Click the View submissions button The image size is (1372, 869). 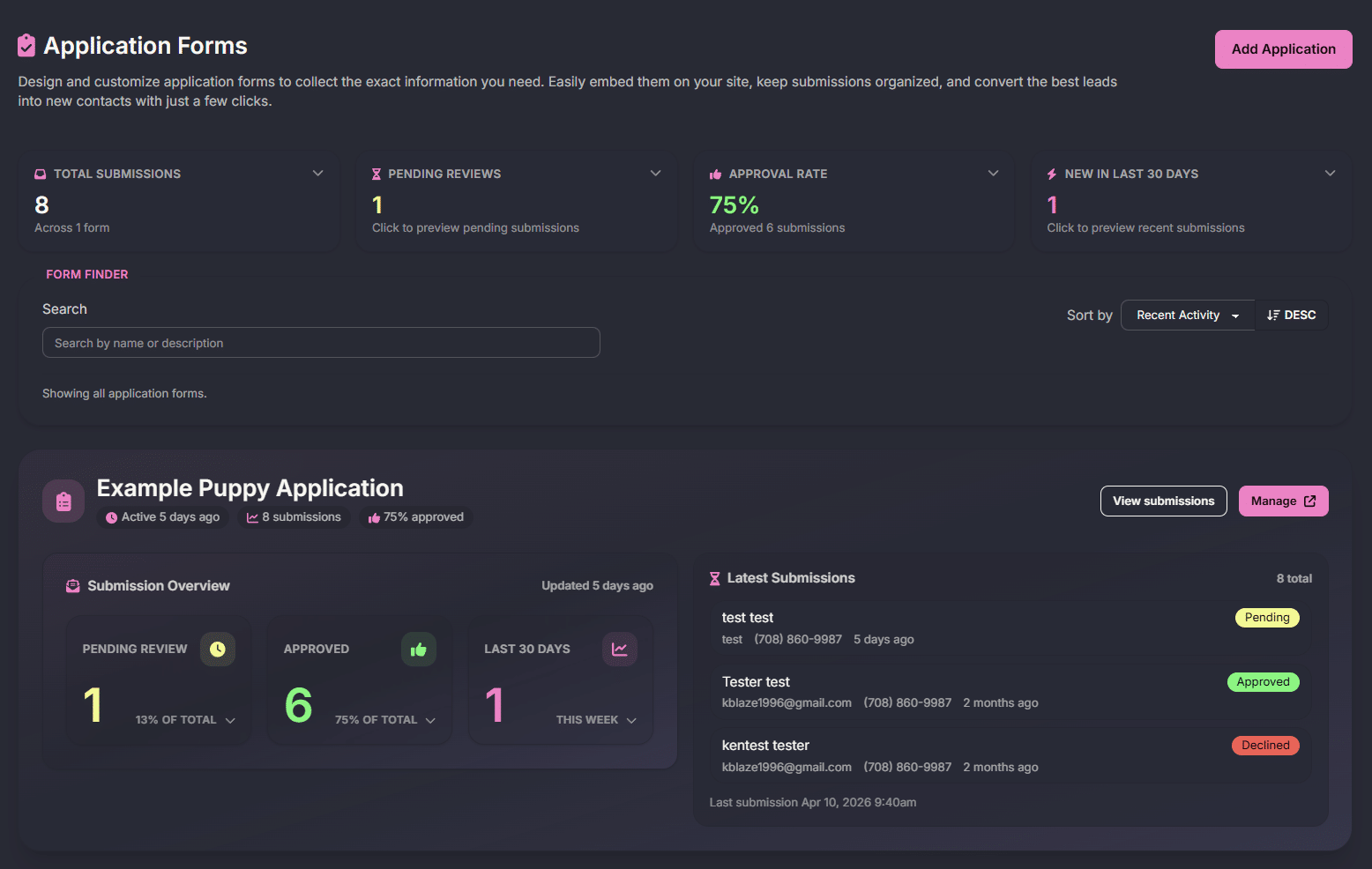[1163, 501]
